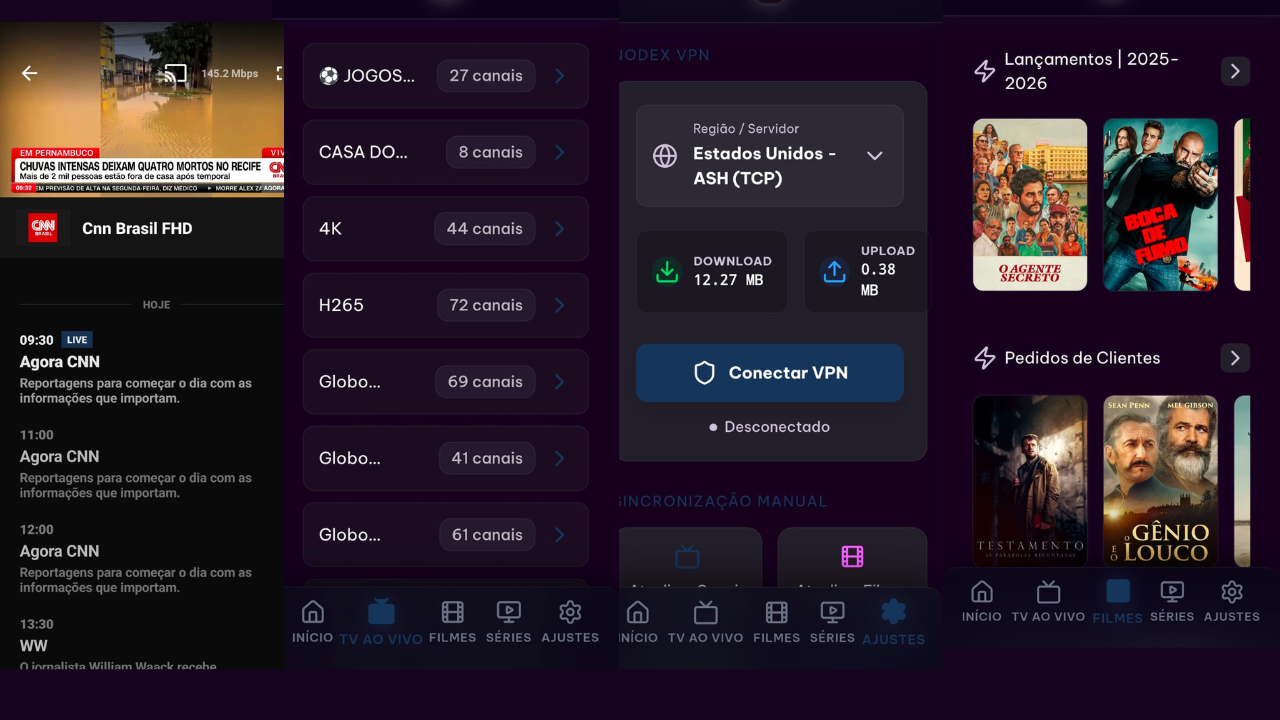
Task: Tap the globe icon in server selector
Action: tap(665, 156)
